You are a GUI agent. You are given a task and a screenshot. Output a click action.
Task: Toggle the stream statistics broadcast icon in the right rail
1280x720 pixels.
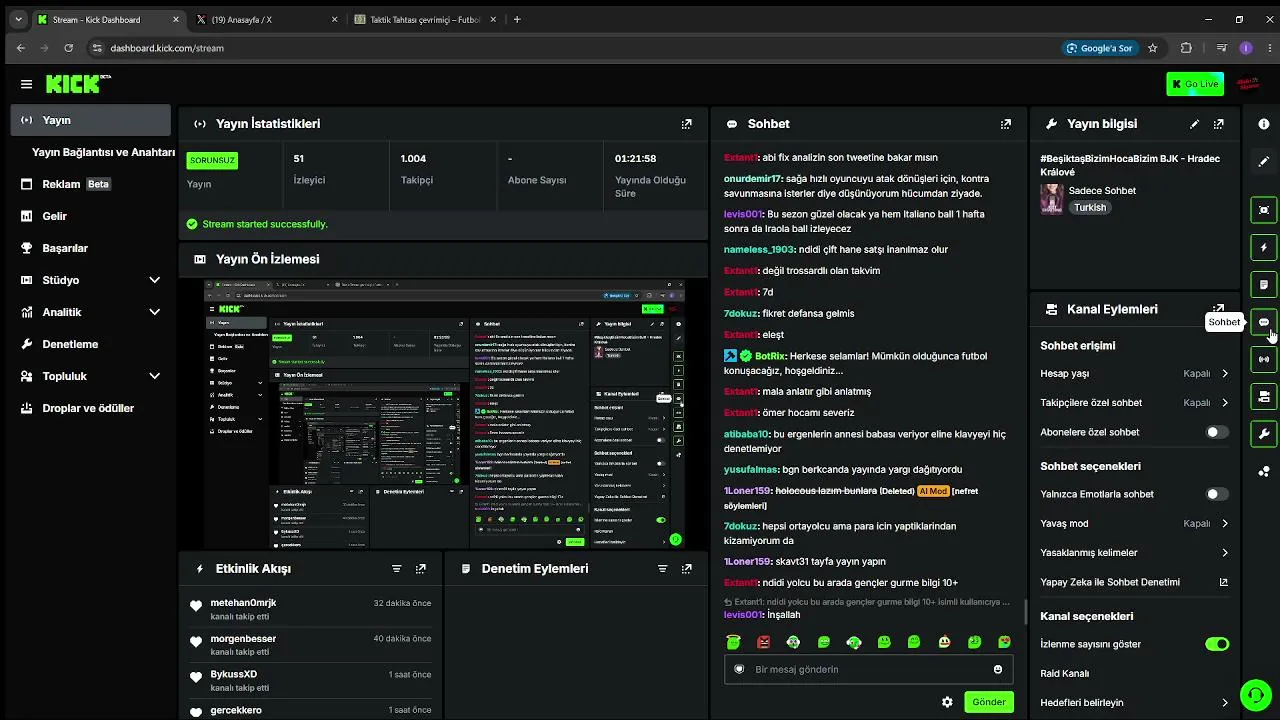coord(1264,359)
